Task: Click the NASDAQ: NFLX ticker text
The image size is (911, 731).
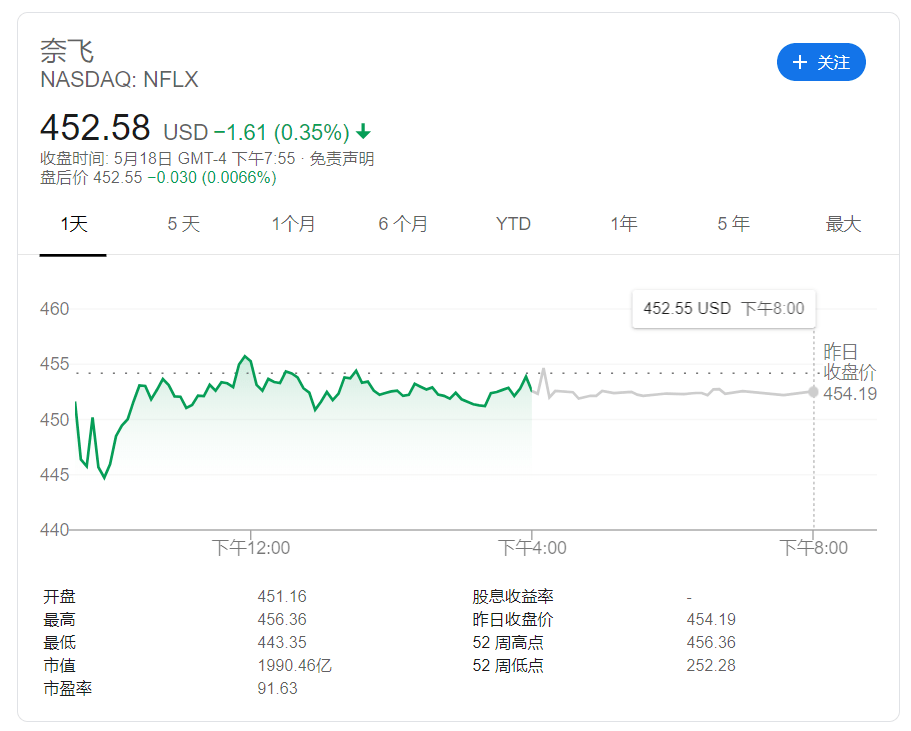Action: click(119, 80)
